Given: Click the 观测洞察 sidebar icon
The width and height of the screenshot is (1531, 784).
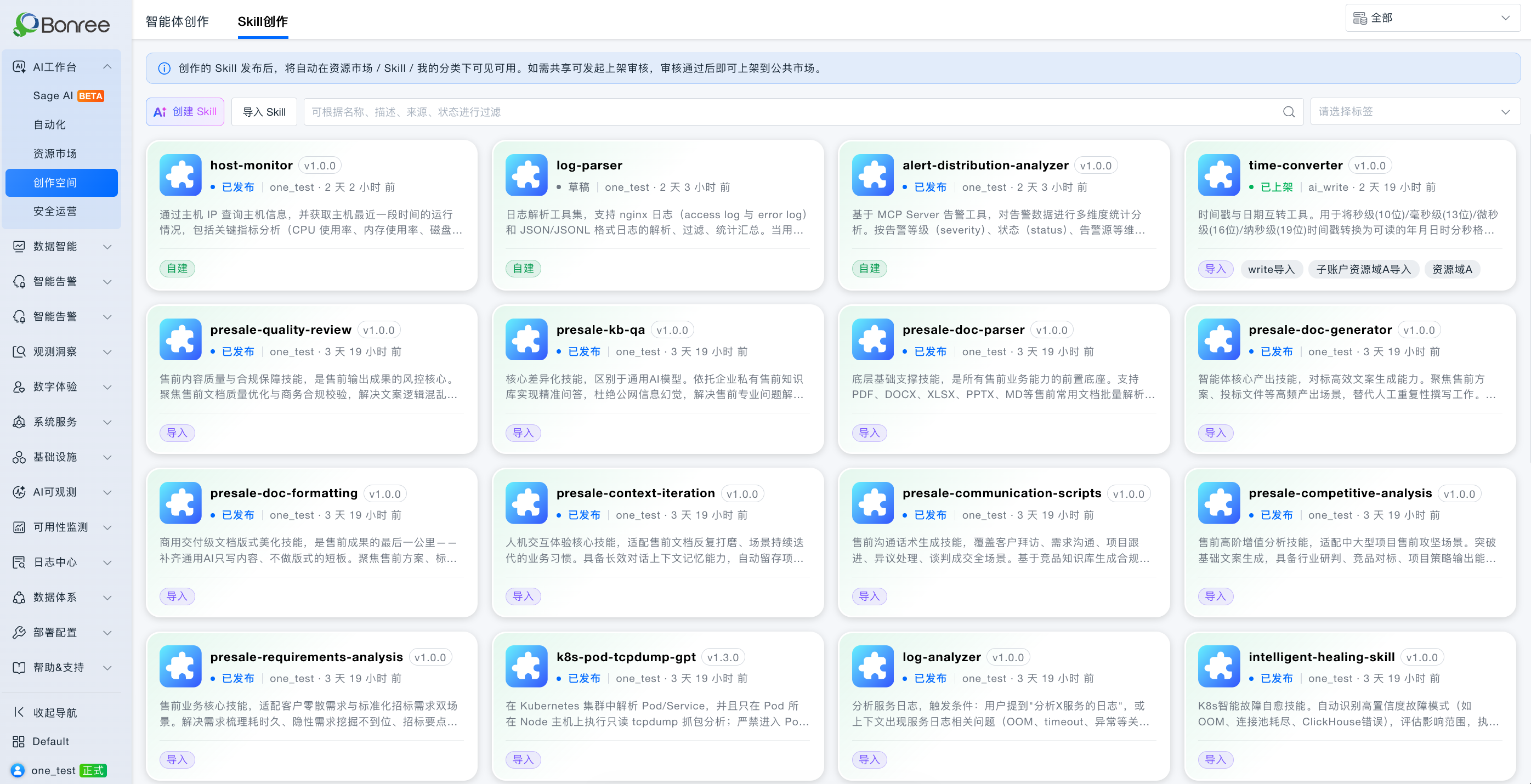Looking at the screenshot, I should 19,351.
